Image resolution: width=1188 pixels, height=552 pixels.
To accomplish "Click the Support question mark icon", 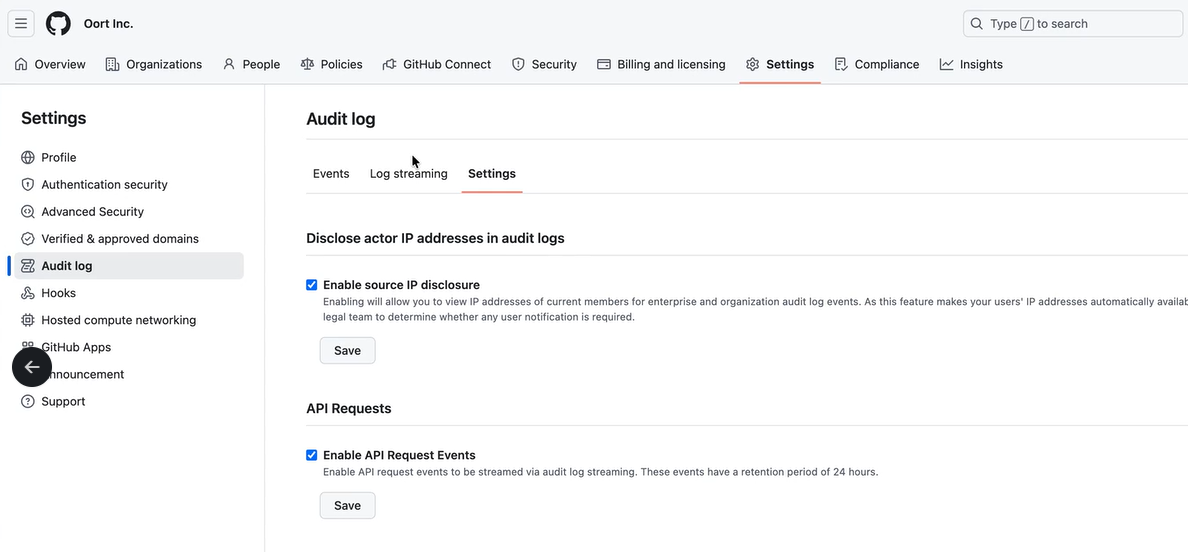I will [28, 402].
